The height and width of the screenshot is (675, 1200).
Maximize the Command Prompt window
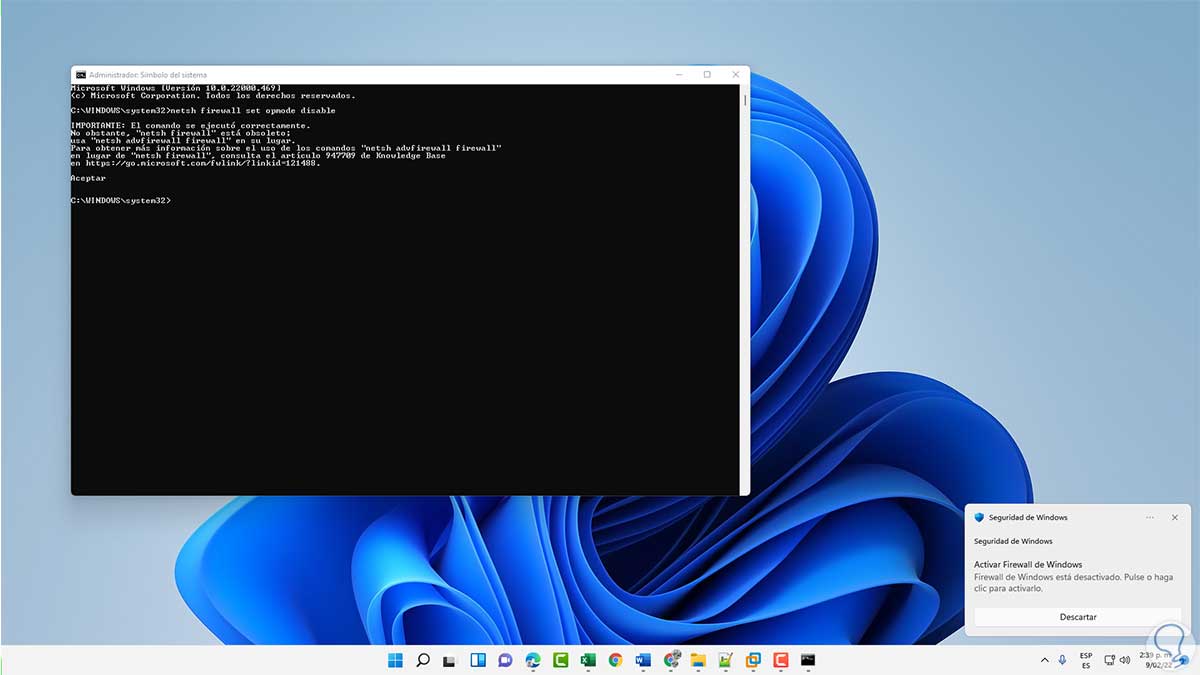[x=707, y=74]
